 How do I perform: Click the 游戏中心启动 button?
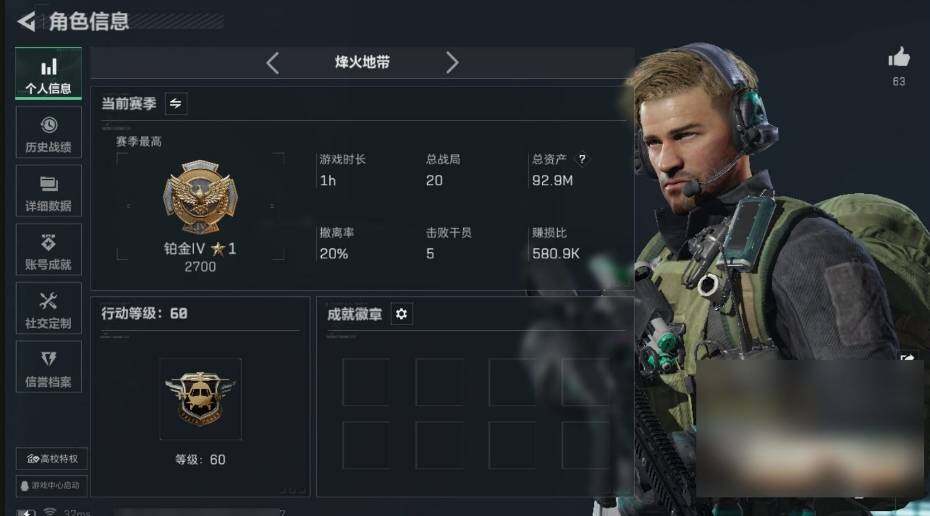52,486
